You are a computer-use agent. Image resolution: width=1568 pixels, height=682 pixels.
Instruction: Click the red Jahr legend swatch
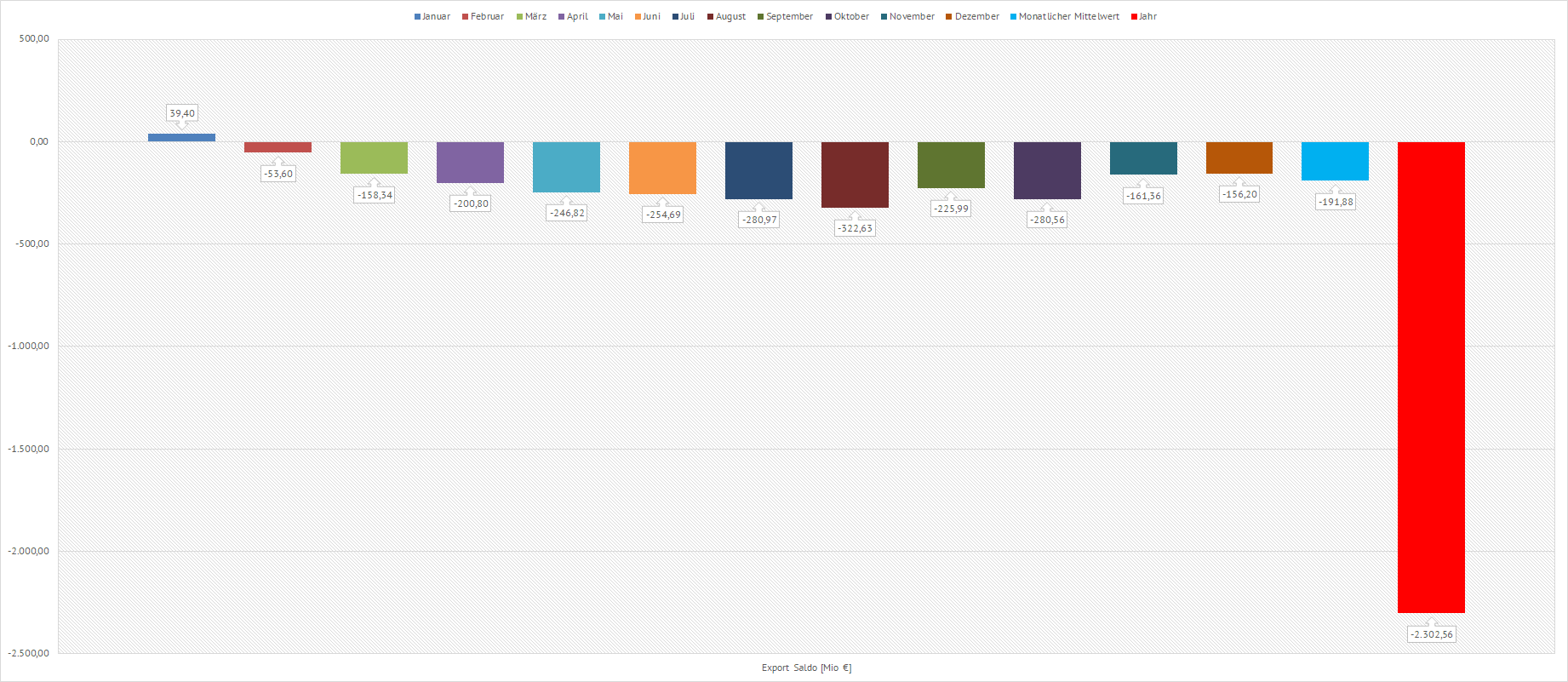coord(1134,17)
